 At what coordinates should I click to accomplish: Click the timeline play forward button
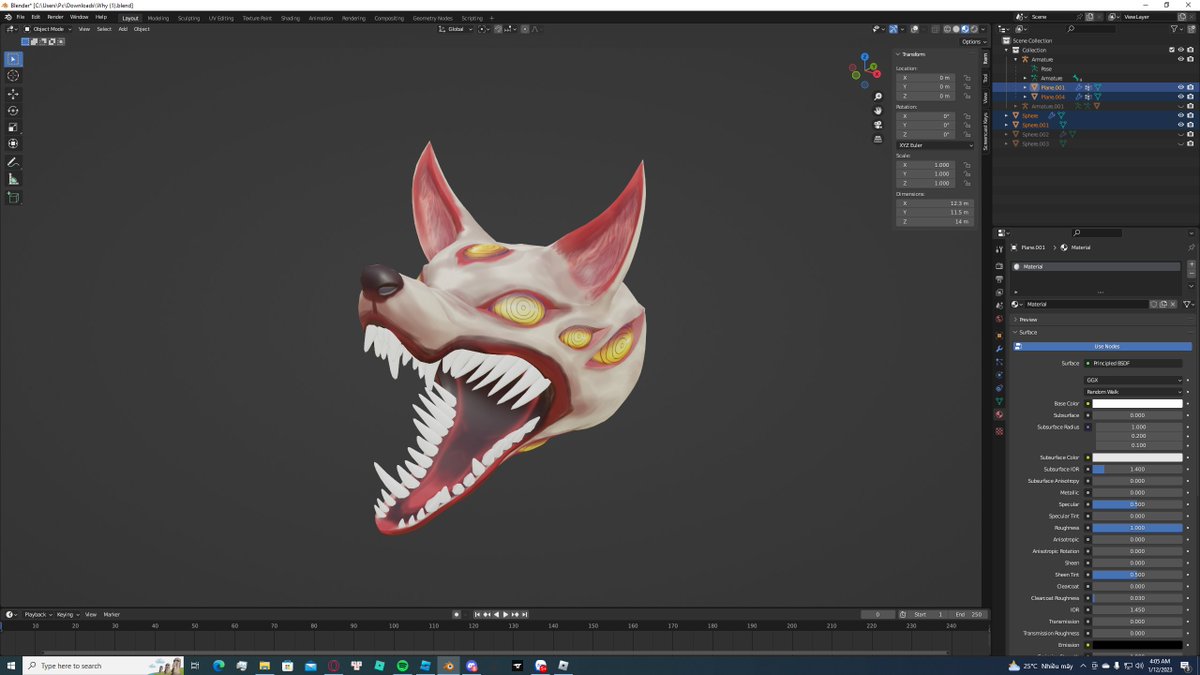[x=505, y=614]
